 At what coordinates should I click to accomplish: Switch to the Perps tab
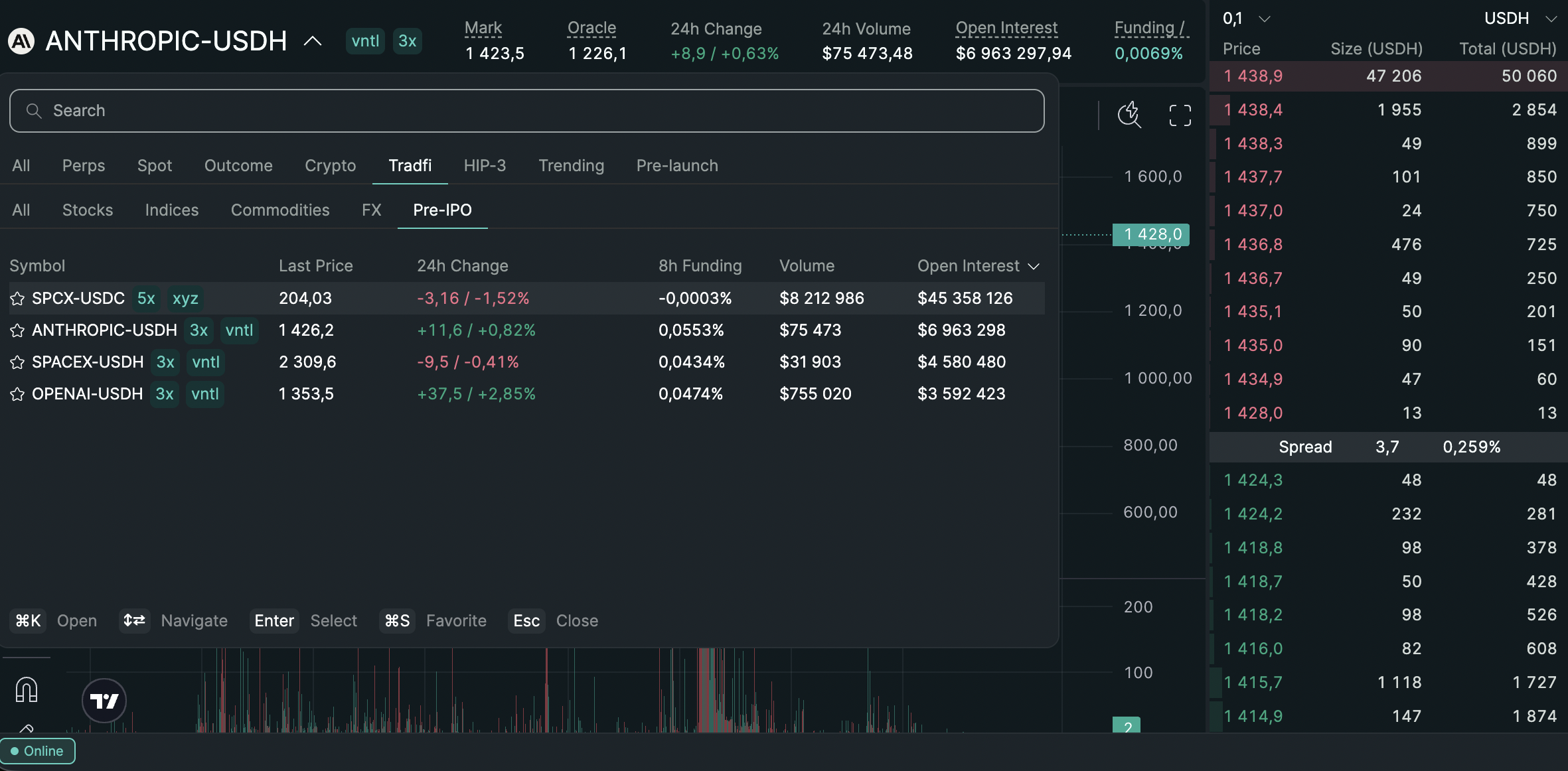click(x=84, y=165)
